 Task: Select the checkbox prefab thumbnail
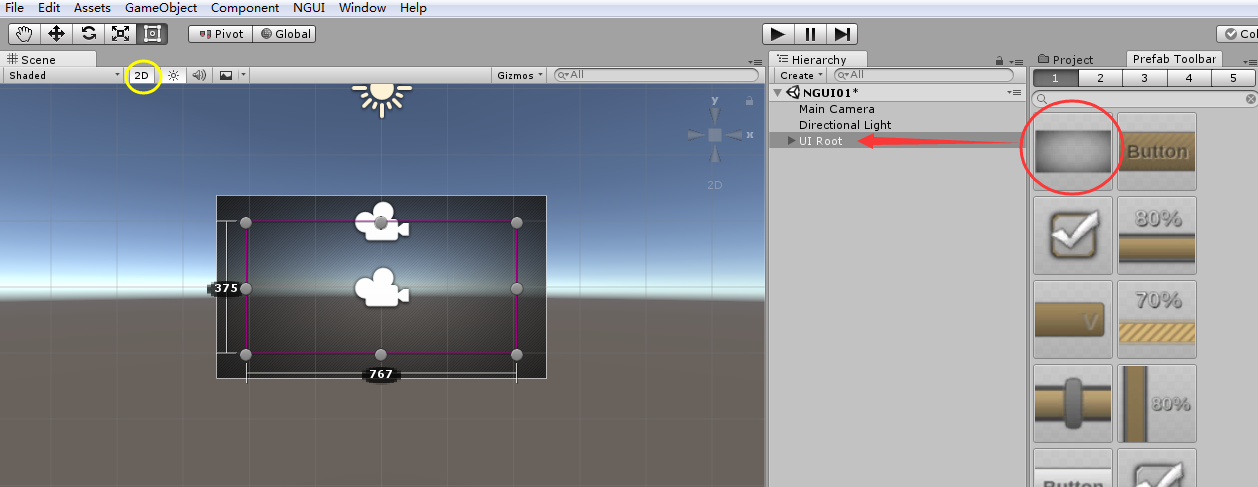pos(1072,235)
